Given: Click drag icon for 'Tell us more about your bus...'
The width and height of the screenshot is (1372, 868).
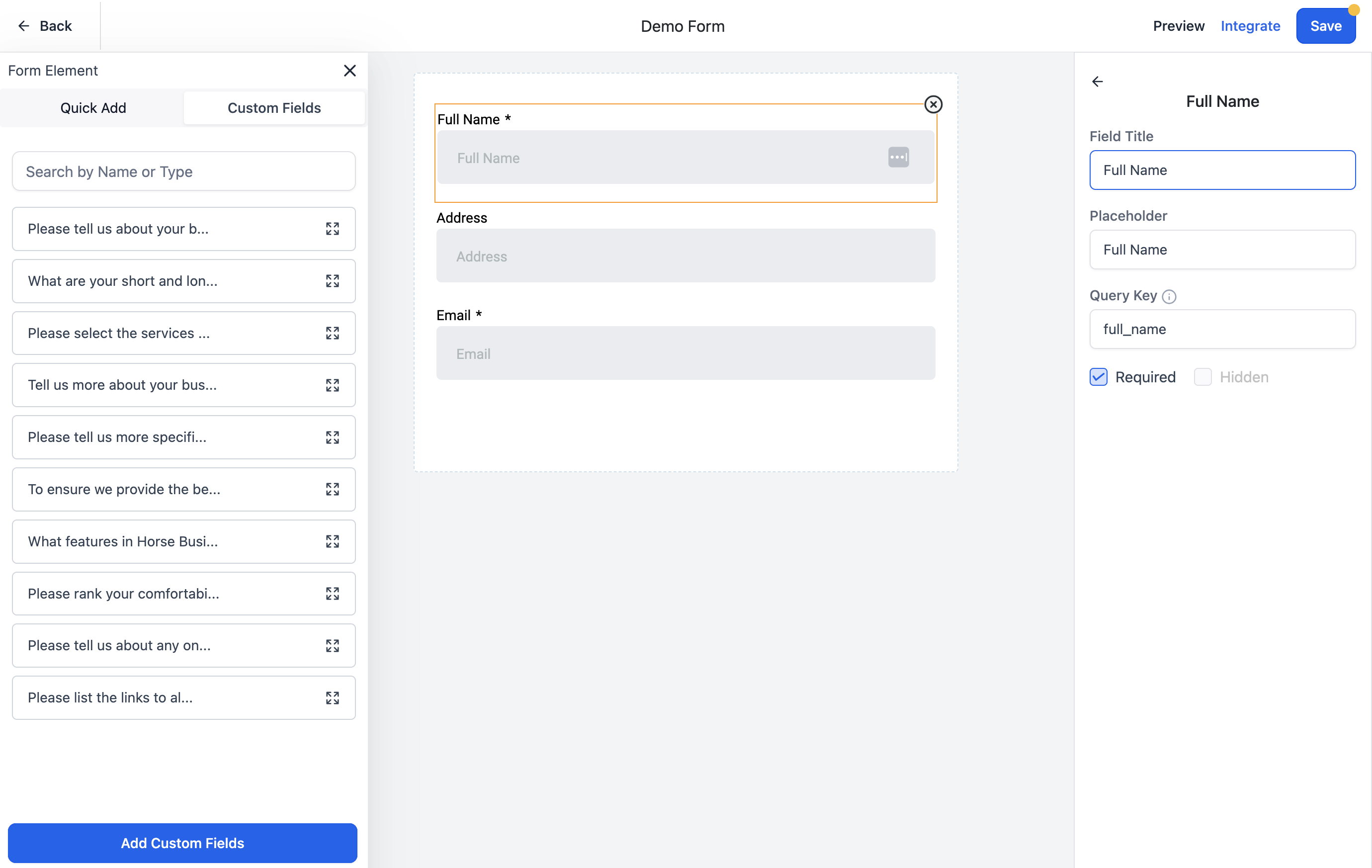Looking at the screenshot, I should click(x=332, y=385).
